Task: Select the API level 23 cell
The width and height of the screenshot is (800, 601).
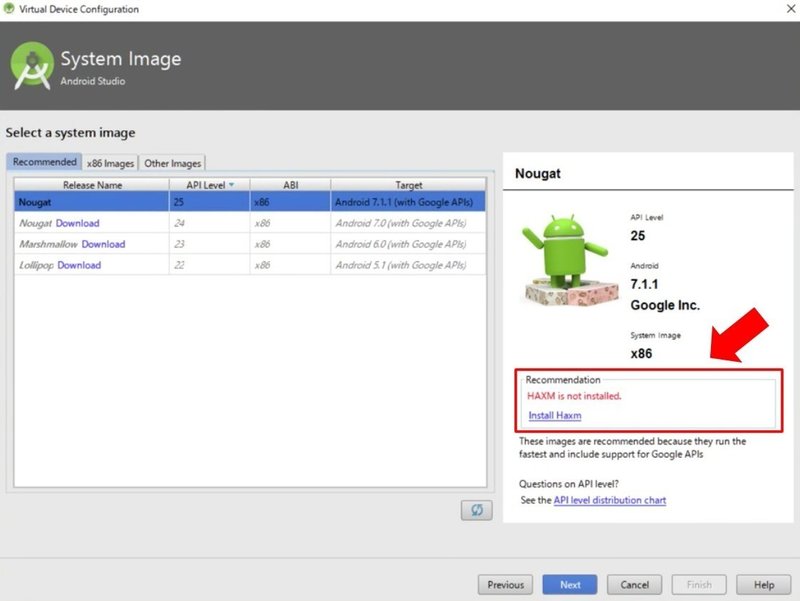Action: coord(210,244)
